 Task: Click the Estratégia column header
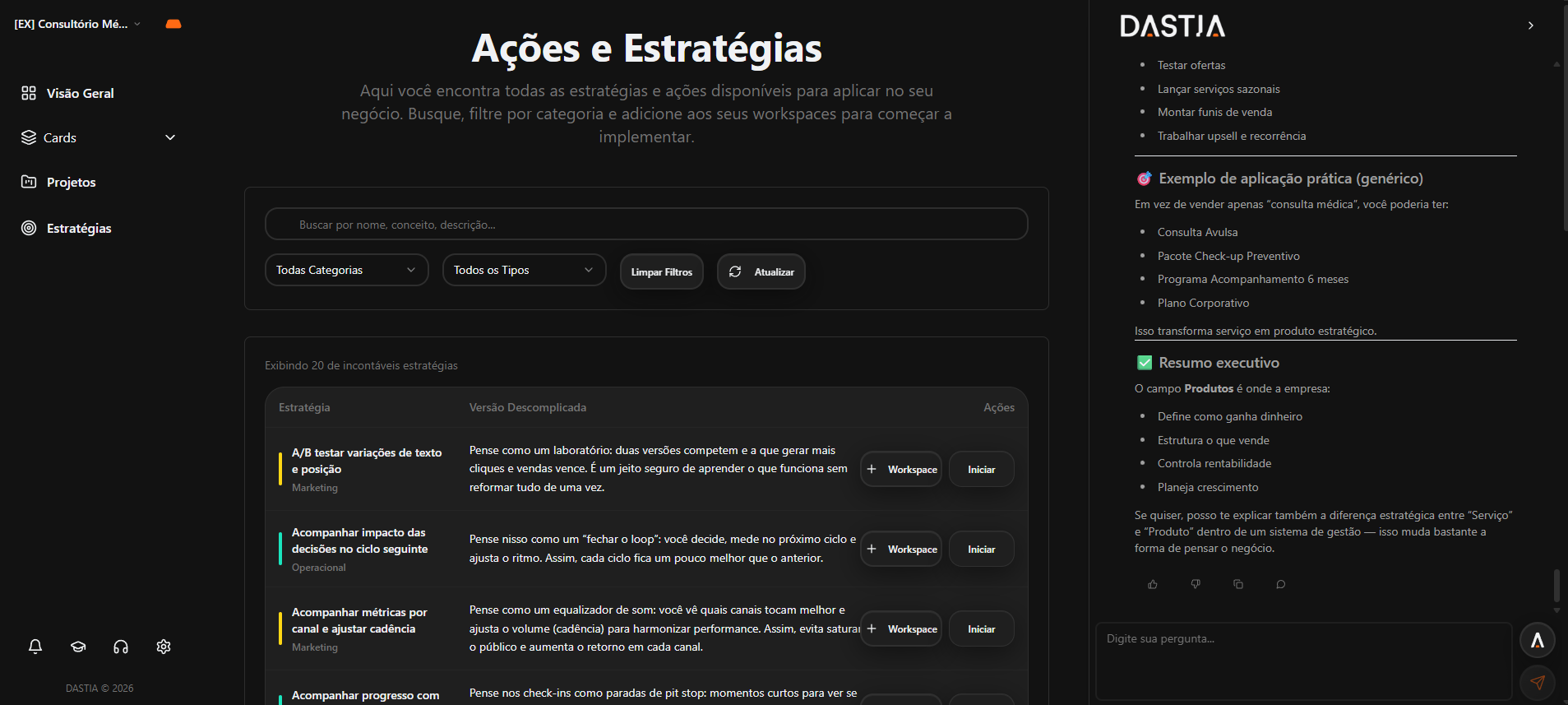coord(304,407)
